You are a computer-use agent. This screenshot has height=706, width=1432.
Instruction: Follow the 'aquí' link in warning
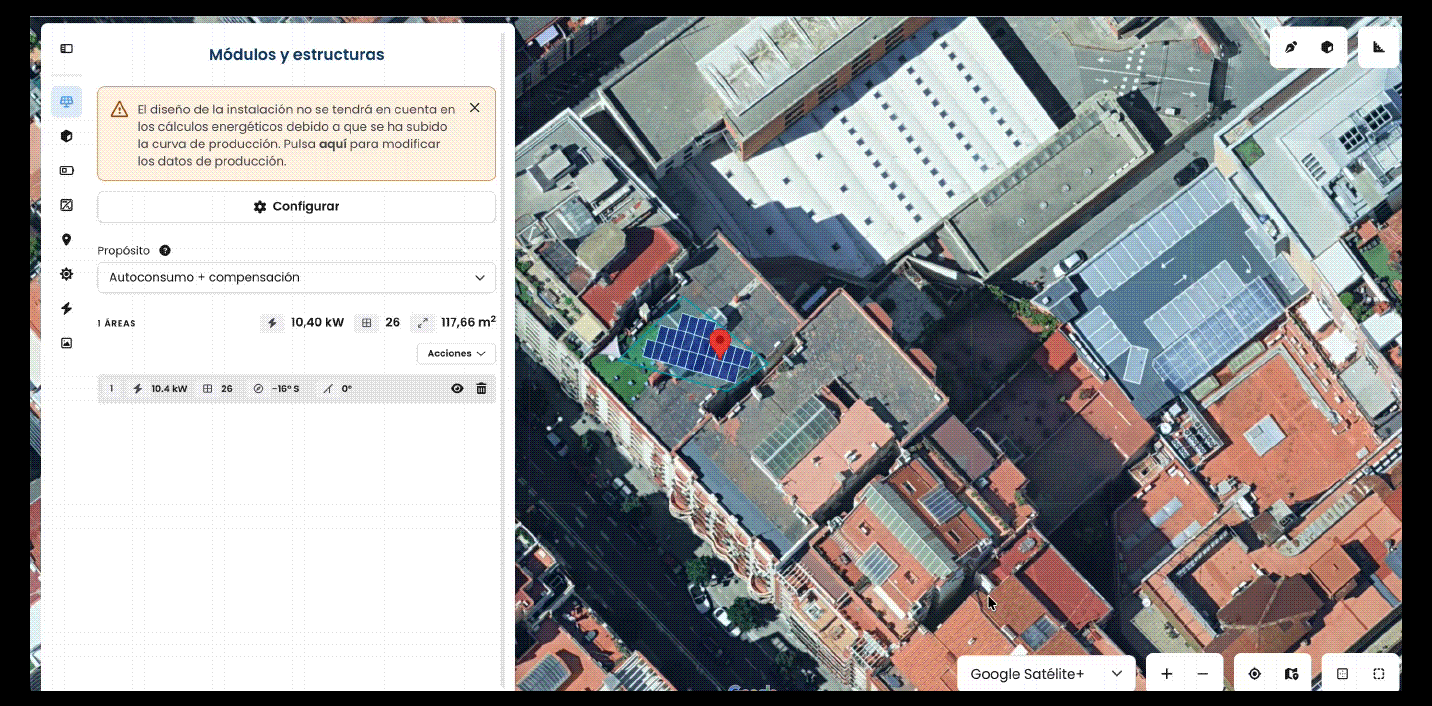(x=332, y=144)
